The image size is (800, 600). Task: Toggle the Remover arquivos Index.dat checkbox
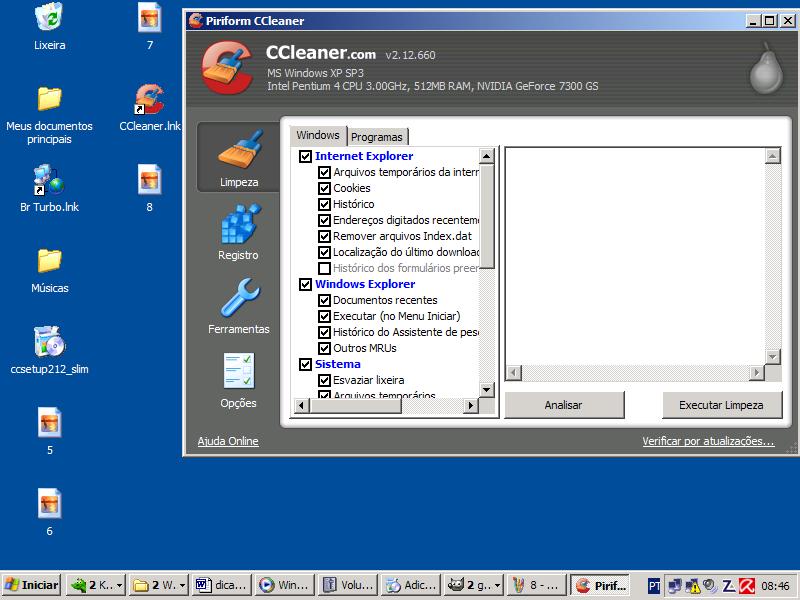point(324,236)
